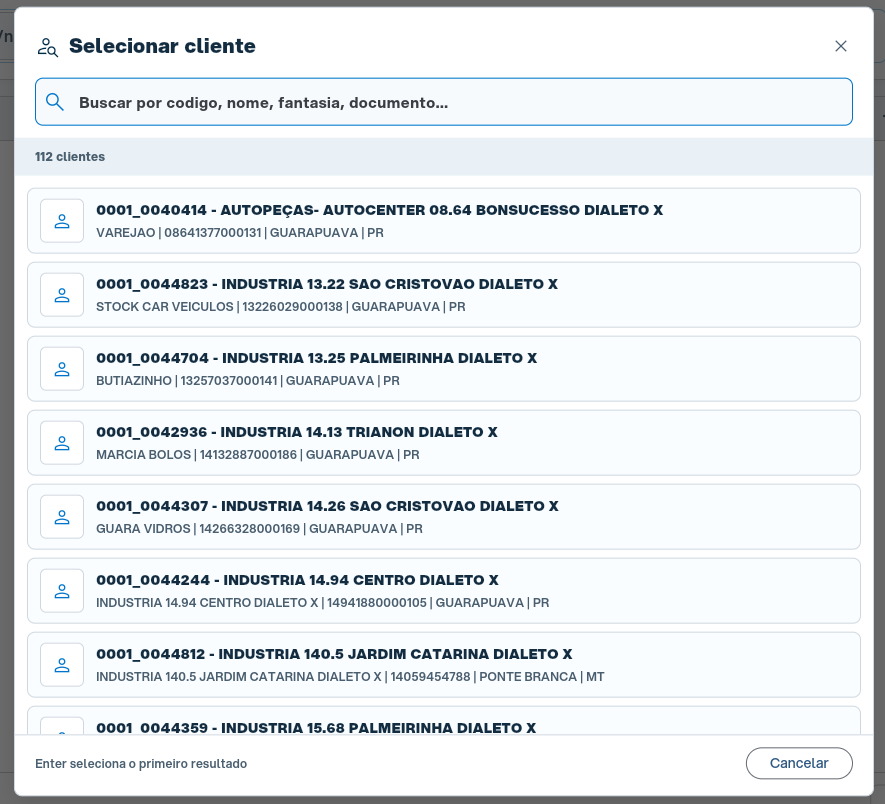Click MARCIA BOLOS detail line
885x804 pixels.
[257, 455]
